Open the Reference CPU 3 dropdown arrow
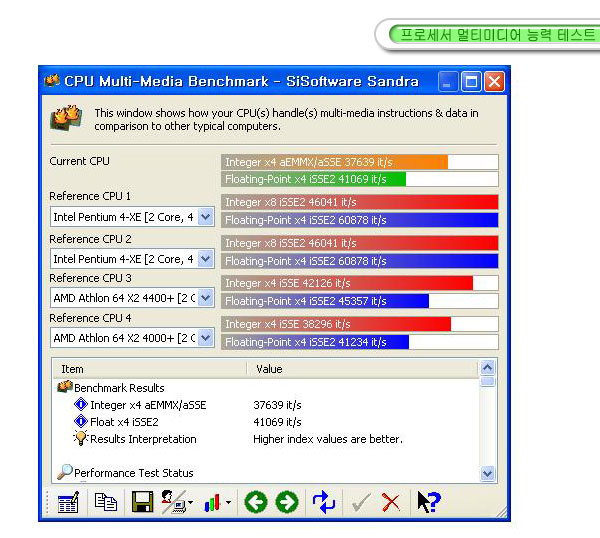The width and height of the screenshot is (600, 538). click(x=206, y=298)
